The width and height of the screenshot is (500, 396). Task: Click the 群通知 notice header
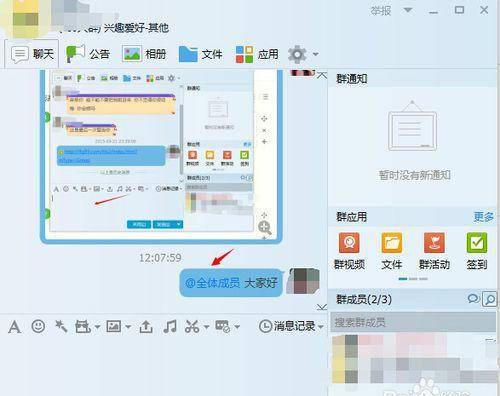pyautogui.click(x=352, y=79)
